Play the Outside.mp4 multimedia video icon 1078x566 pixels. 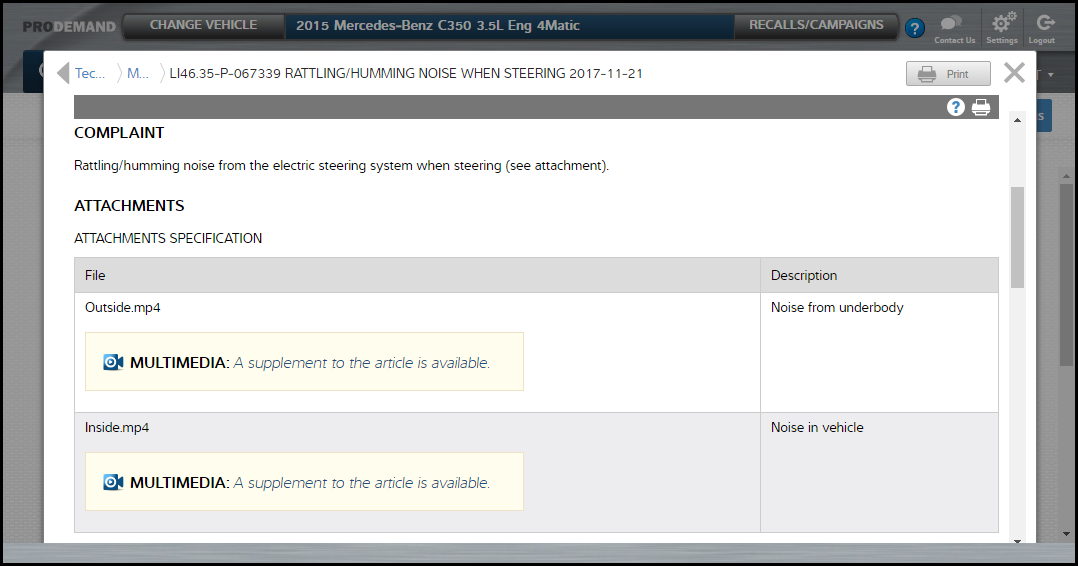click(113, 362)
